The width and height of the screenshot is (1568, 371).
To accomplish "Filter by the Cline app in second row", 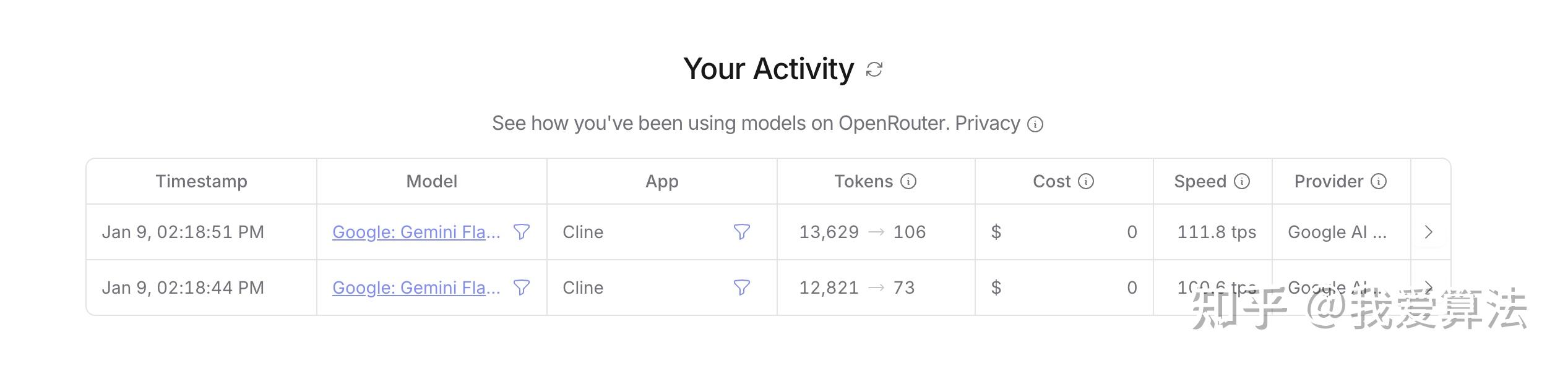I will pyautogui.click(x=742, y=288).
